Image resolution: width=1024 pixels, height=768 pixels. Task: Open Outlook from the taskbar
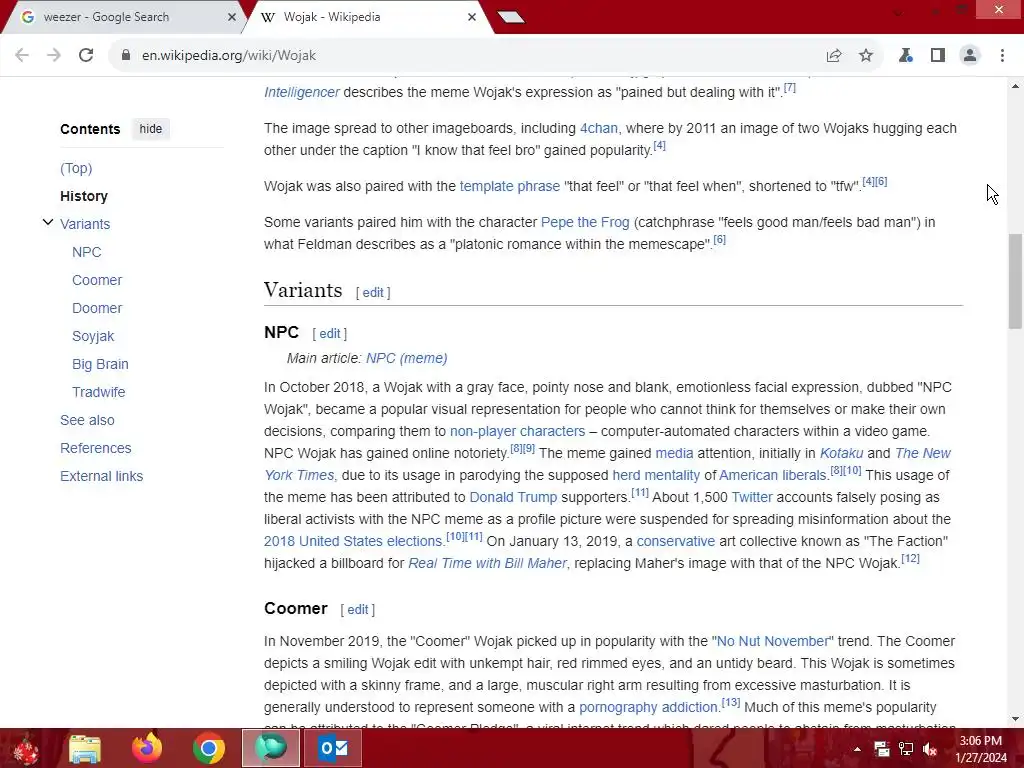(333, 748)
